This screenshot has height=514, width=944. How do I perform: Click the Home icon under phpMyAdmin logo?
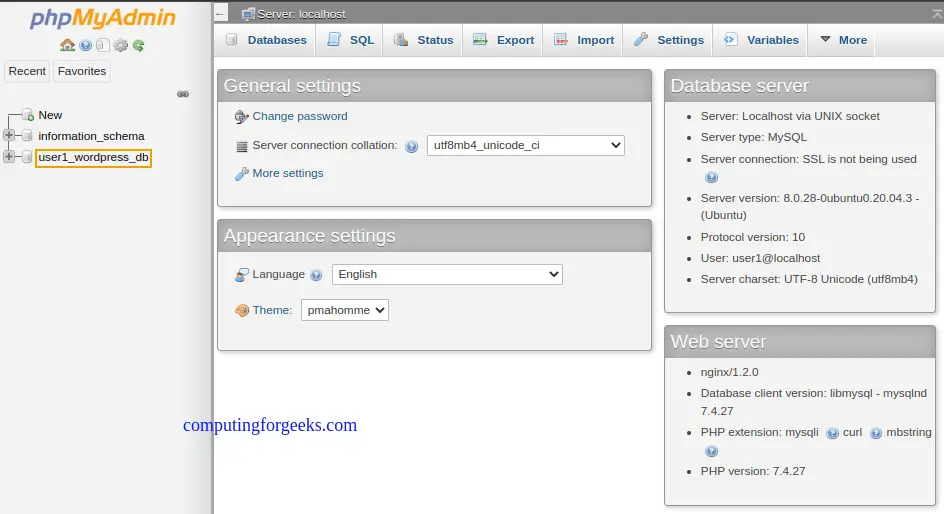[x=67, y=45]
